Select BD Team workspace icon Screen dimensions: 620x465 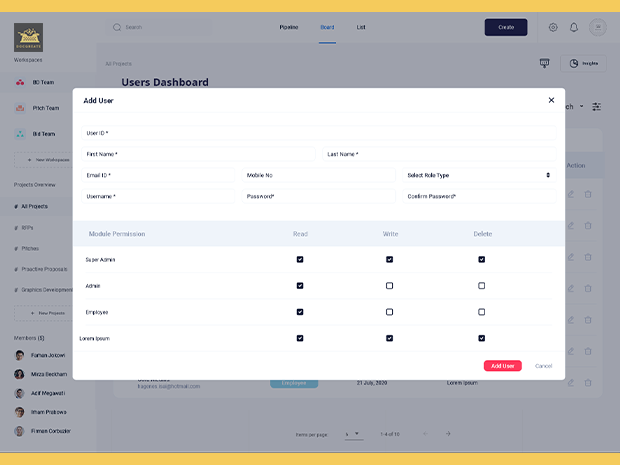point(20,82)
